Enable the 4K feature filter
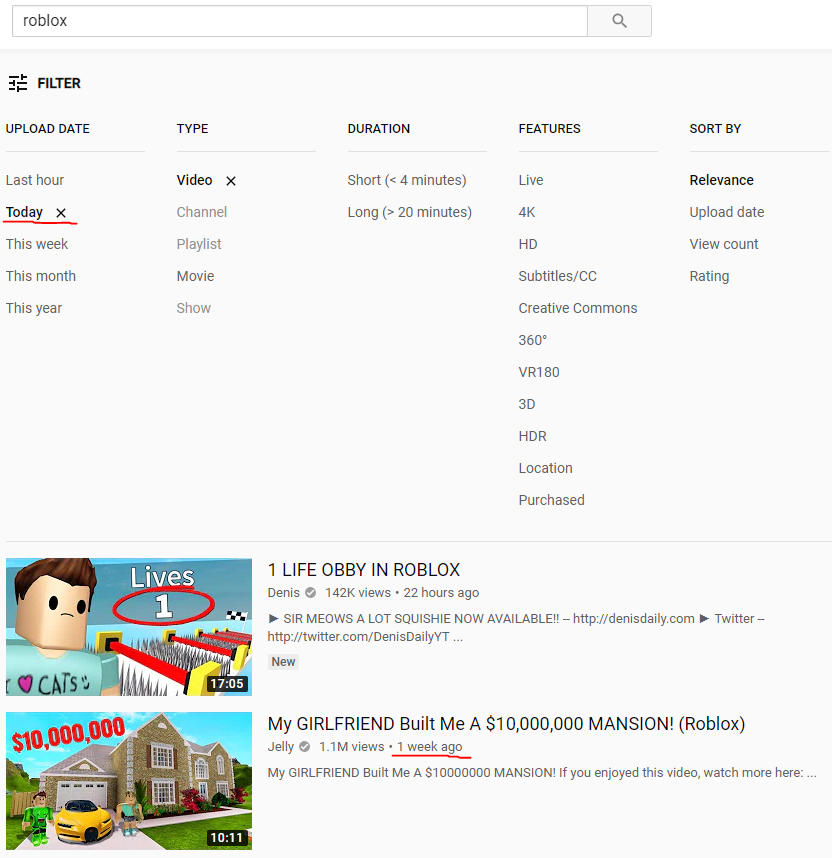This screenshot has width=832, height=858. [x=527, y=212]
